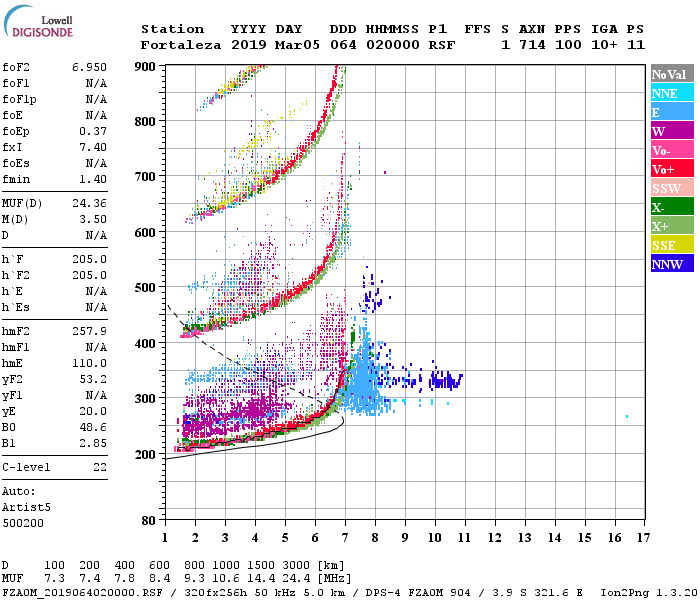Click the 500200 code under Artist5
700x600 pixels.
click(x=23, y=523)
